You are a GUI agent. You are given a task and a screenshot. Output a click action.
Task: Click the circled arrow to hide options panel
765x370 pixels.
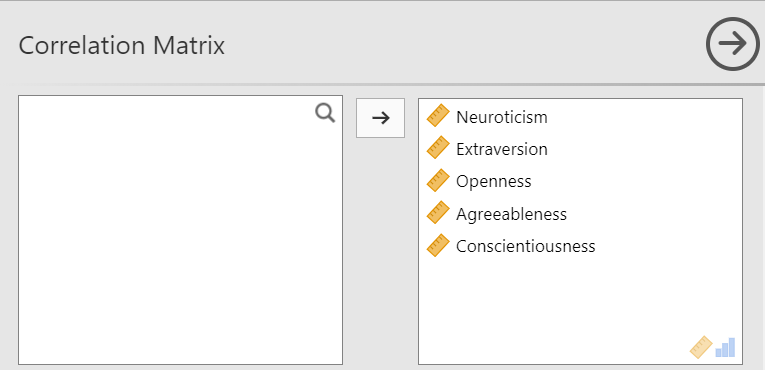(733, 44)
